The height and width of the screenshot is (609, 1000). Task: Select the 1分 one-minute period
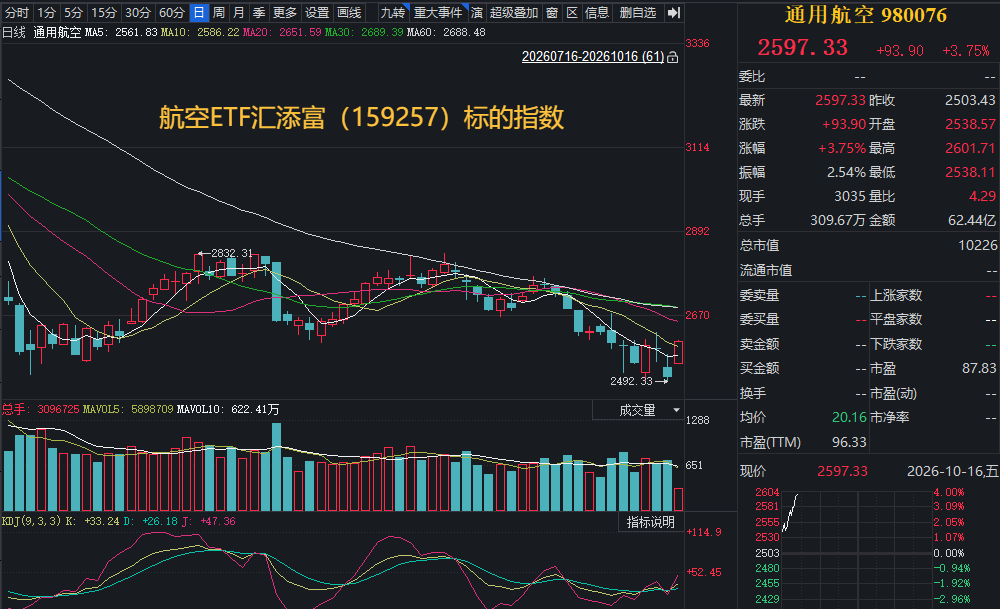tap(46, 13)
